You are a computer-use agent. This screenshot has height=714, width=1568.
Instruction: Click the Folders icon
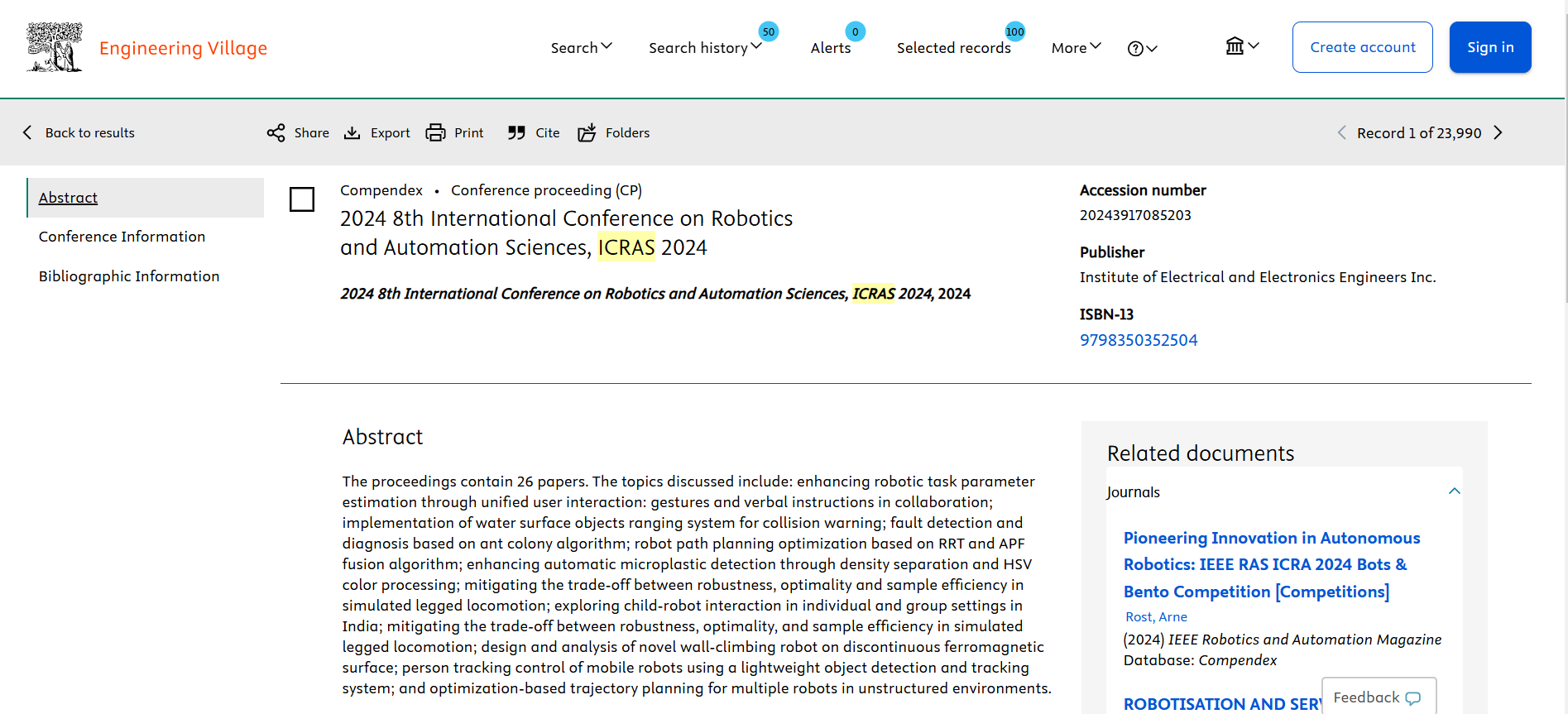587,133
